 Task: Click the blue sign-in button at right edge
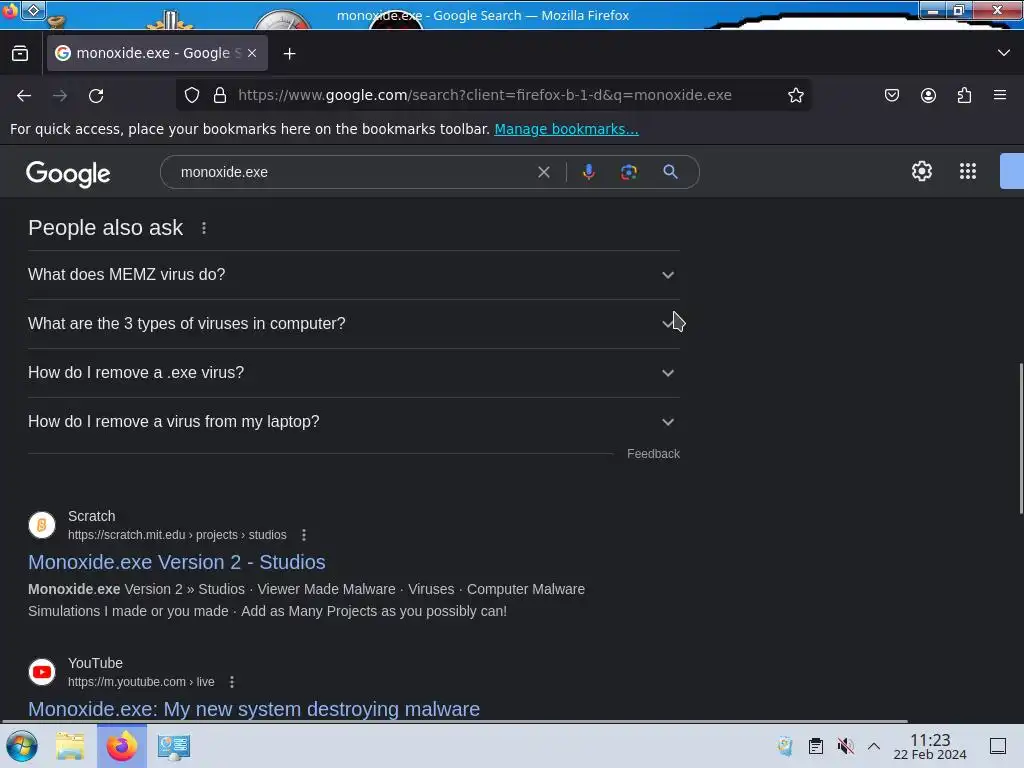point(1012,171)
